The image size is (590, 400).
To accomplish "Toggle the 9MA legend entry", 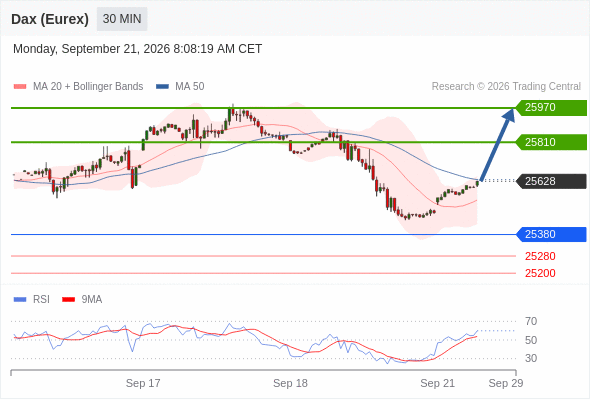I will (x=82, y=300).
